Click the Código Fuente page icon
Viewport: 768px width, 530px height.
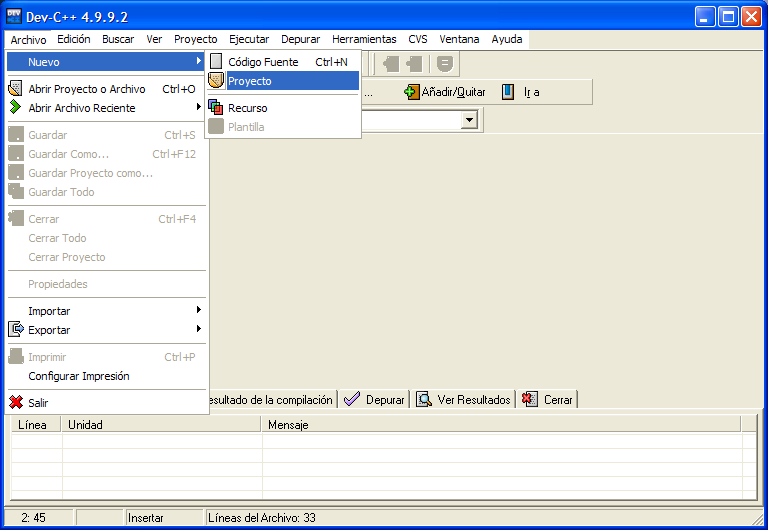[x=216, y=62]
